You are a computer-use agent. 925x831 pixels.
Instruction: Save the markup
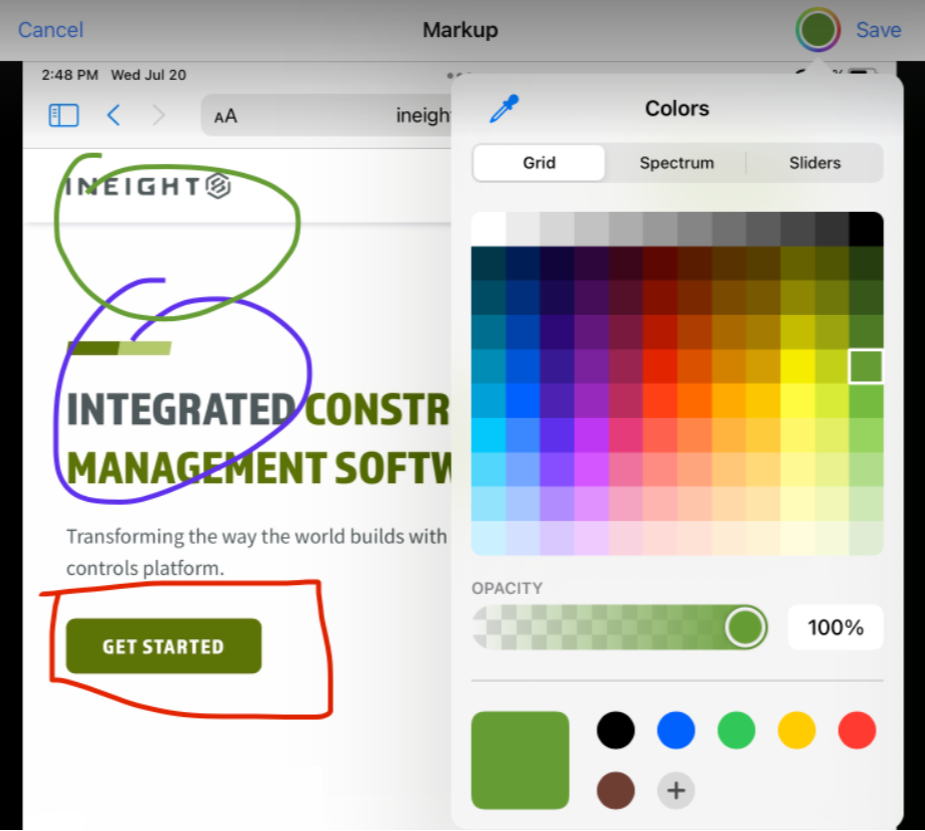pos(878,29)
